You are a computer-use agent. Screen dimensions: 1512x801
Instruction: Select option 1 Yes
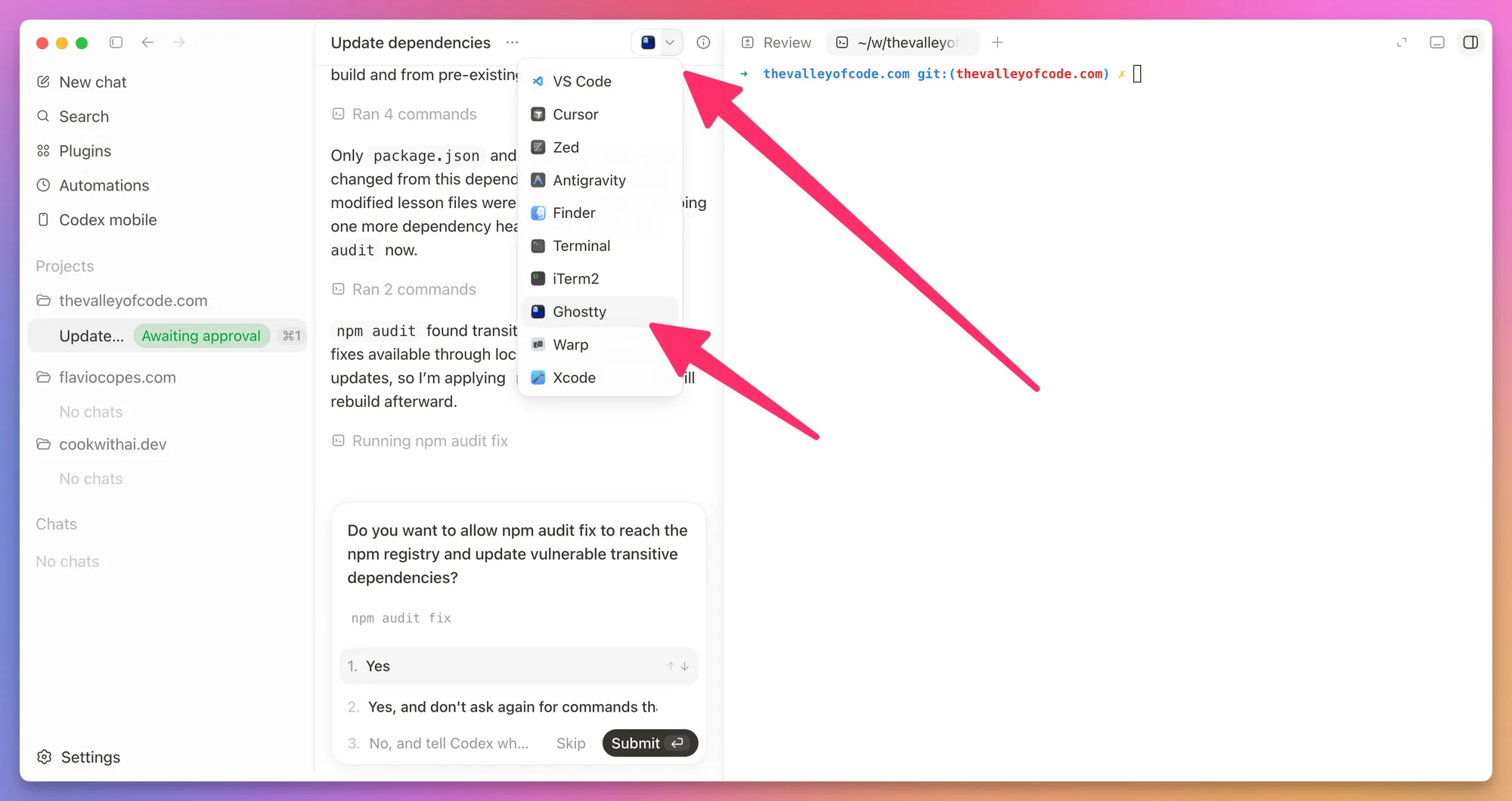pos(519,666)
